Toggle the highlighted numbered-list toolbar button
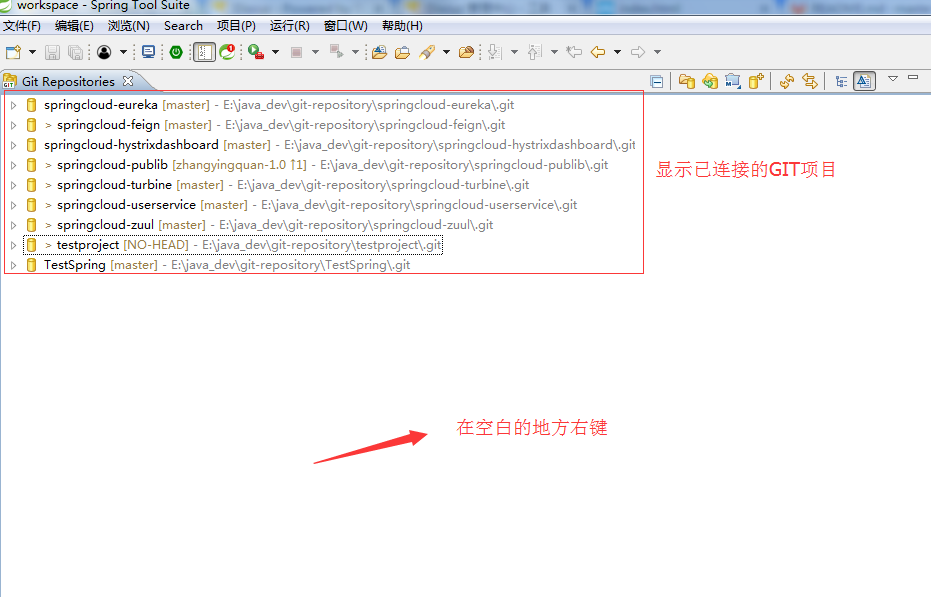931x597 pixels. (x=204, y=52)
